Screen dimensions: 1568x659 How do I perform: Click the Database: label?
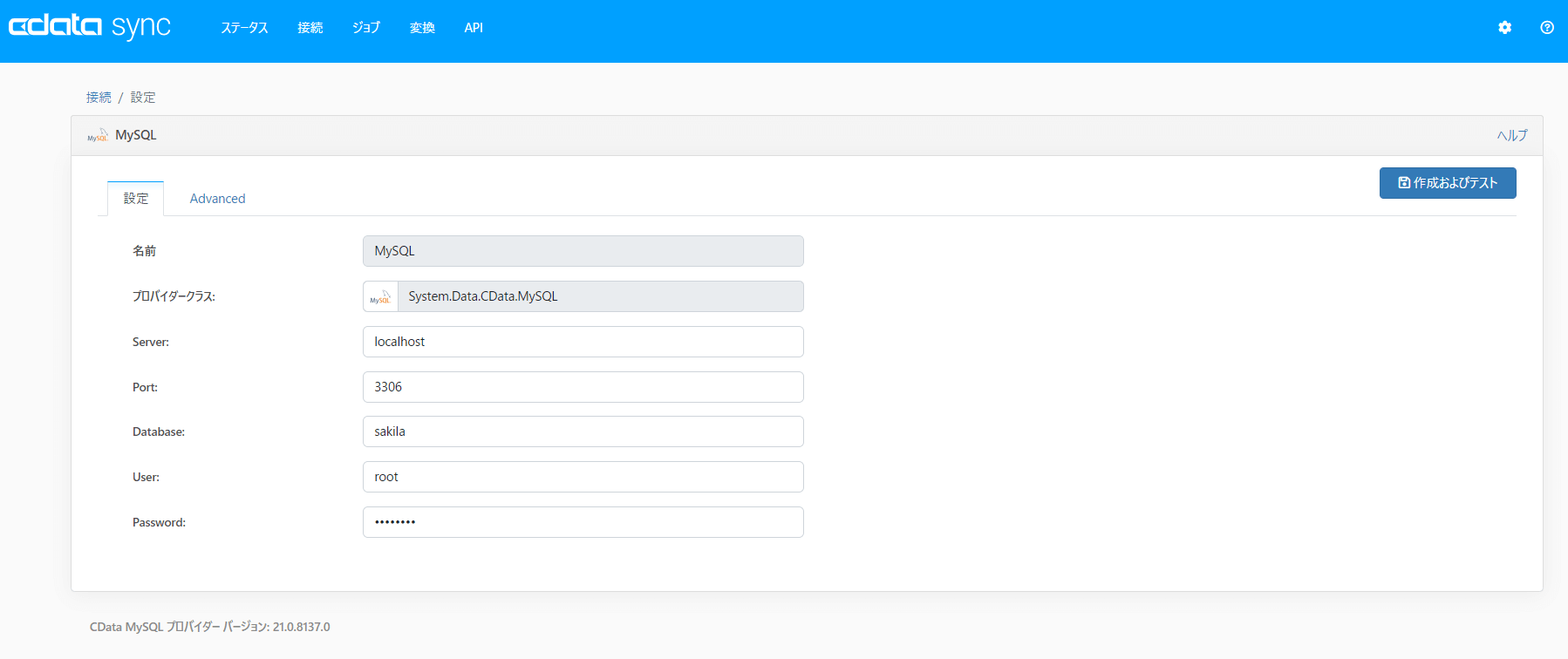pyautogui.click(x=159, y=431)
